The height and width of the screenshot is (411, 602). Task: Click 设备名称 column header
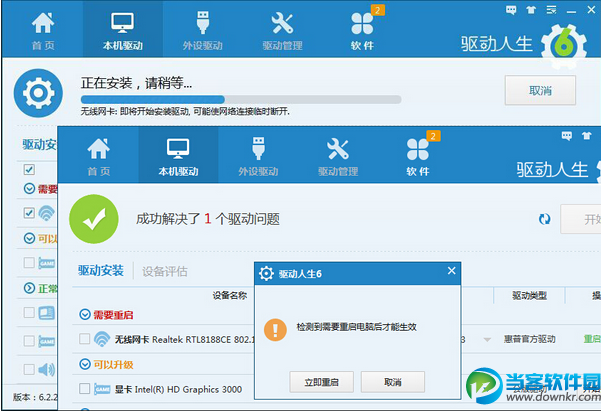(x=230, y=295)
